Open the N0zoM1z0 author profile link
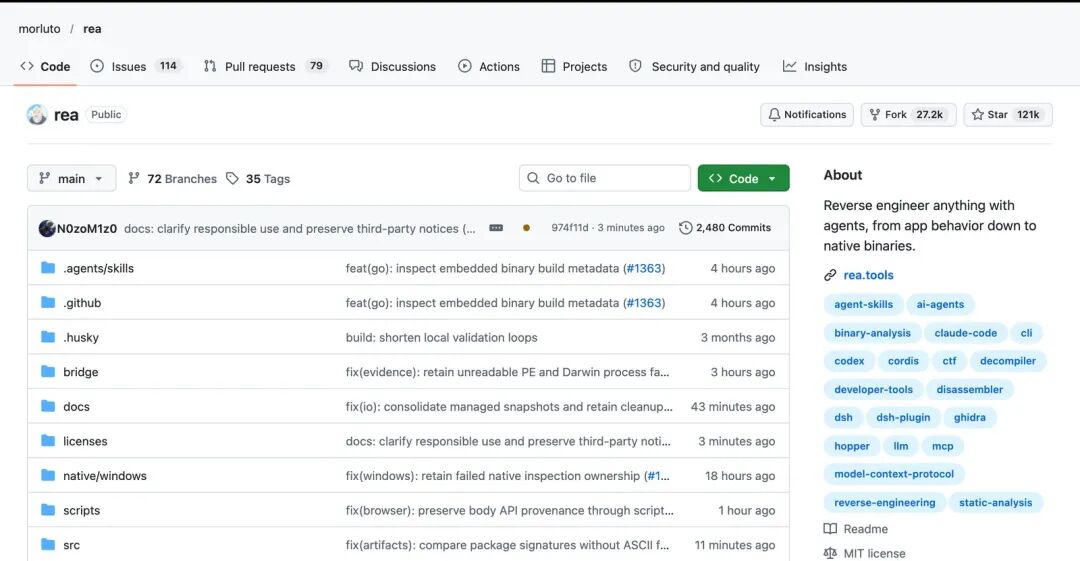The width and height of the screenshot is (1080, 561). [x=87, y=228]
